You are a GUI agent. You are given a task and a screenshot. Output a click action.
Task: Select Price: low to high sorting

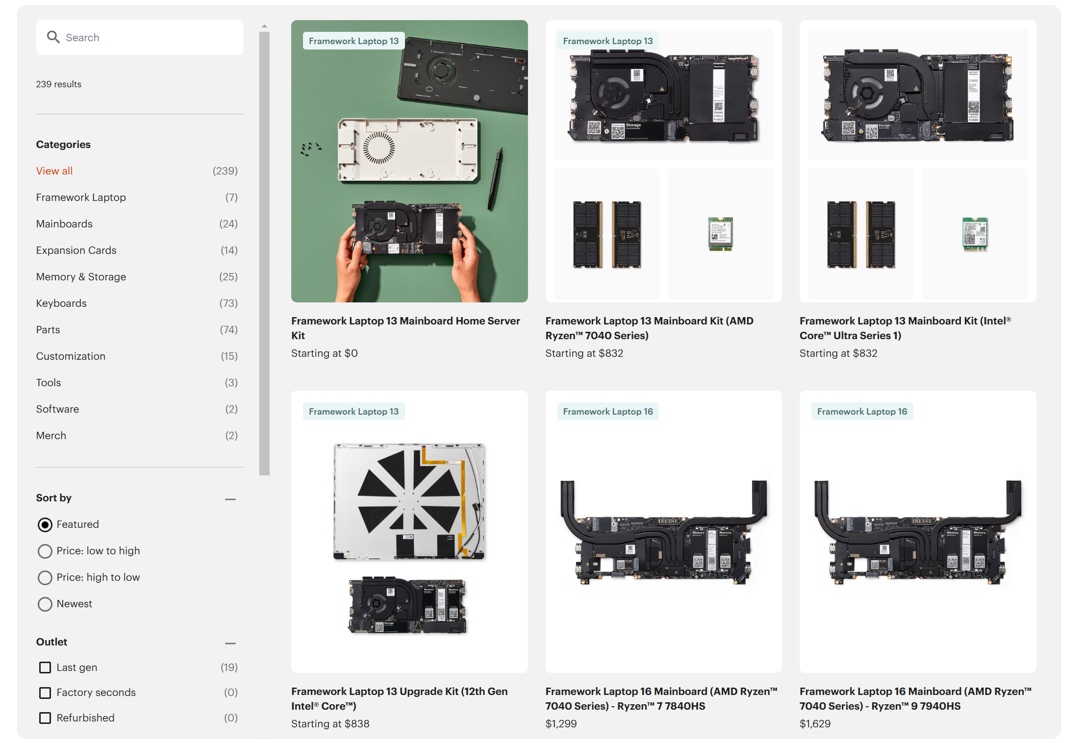tap(45, 552)
